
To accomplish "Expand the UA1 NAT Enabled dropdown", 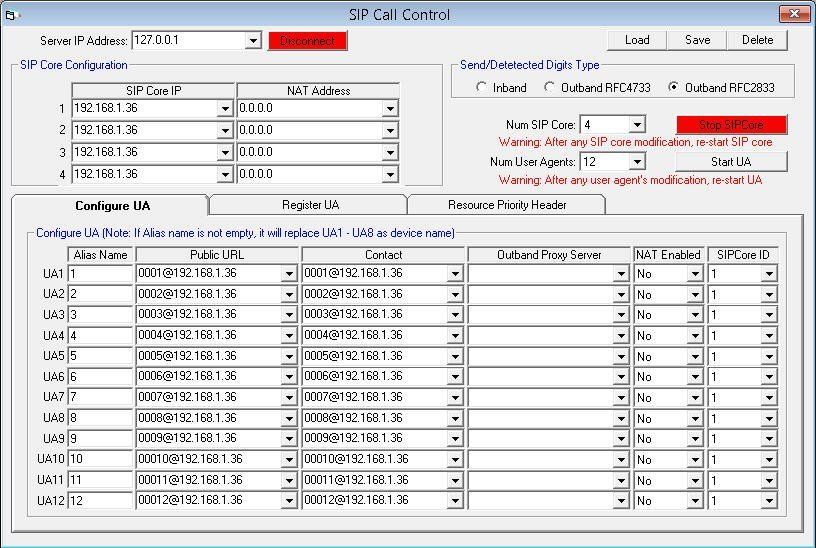I will click(694, 273).
